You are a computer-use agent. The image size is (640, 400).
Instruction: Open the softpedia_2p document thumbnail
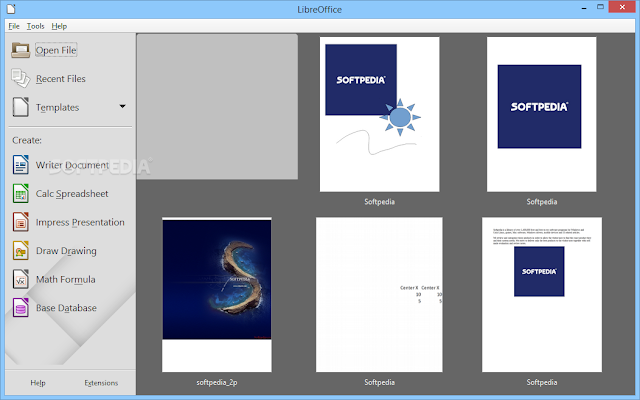point(217,295)
